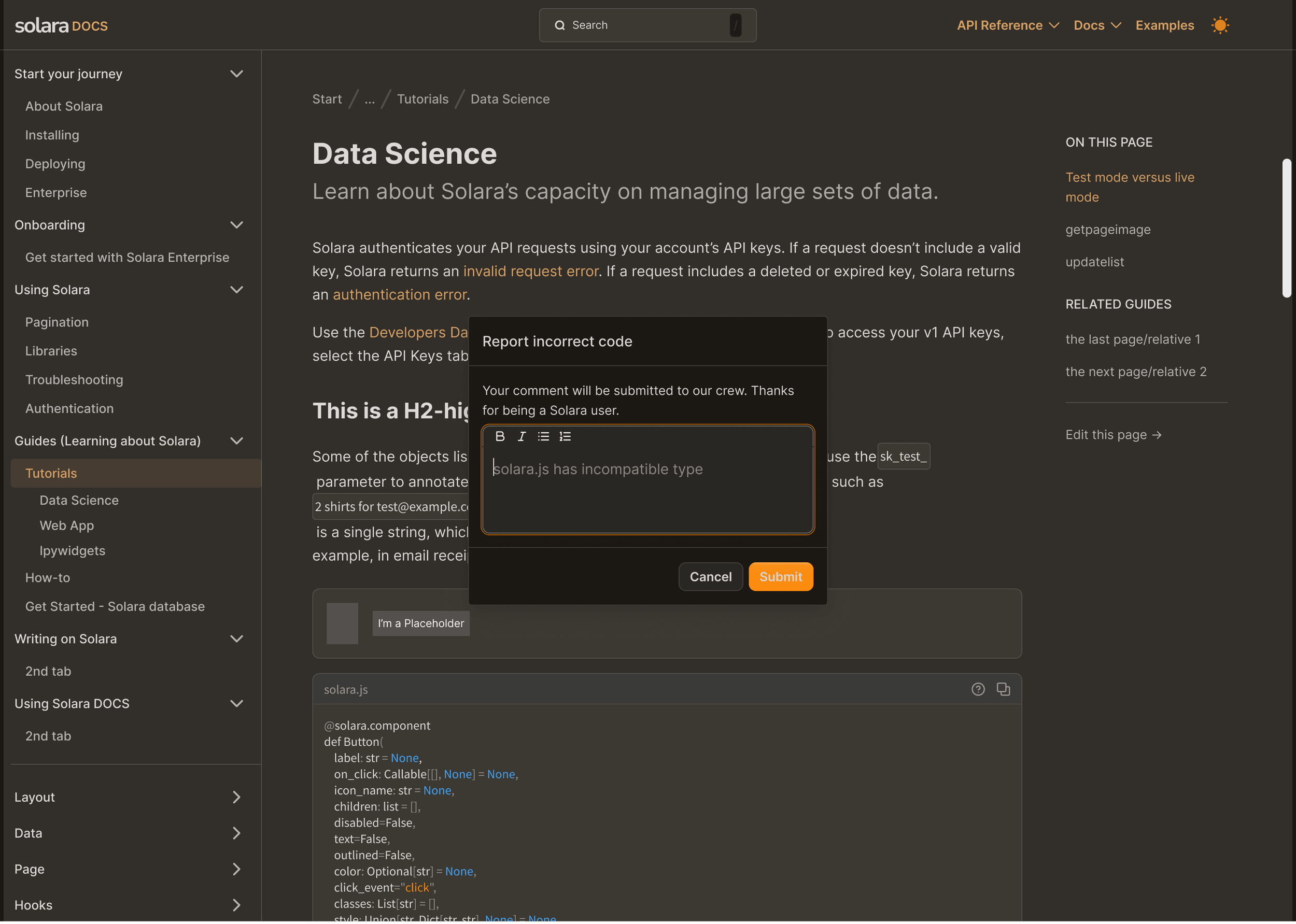This screenshot has width=1296, height=924.
Task: Insert a bulleted list in the comment editor
Action: (x=543, y=436)
